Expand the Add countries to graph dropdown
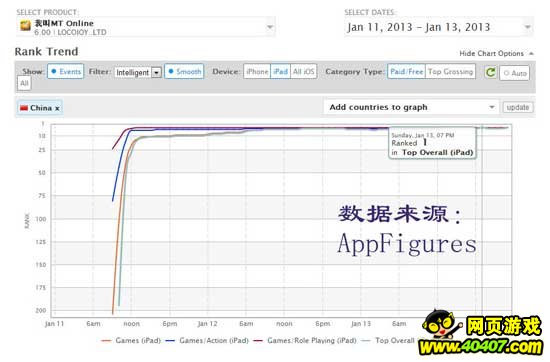 tap(410, 107)
